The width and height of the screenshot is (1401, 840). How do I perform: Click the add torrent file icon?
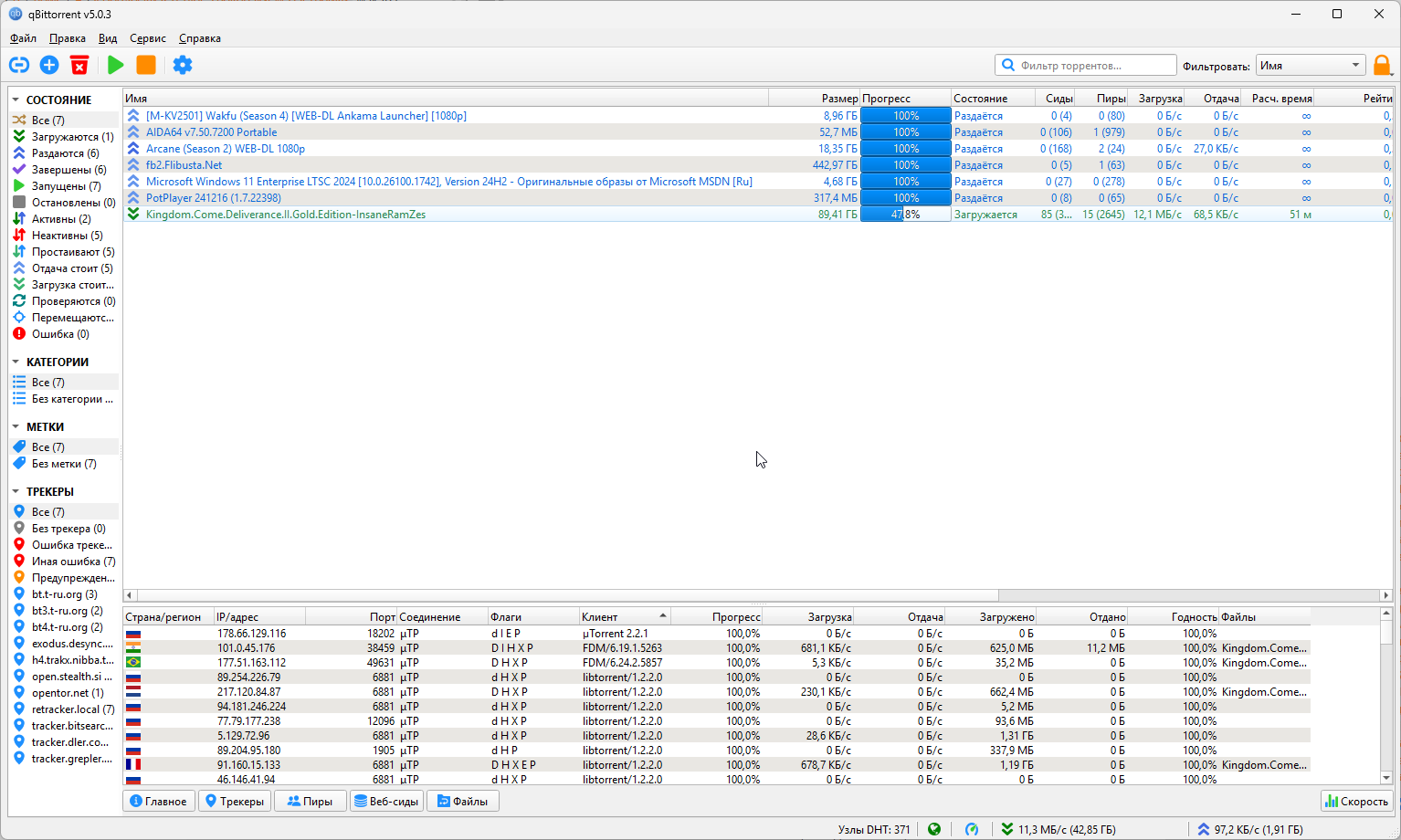coord(49,65)
